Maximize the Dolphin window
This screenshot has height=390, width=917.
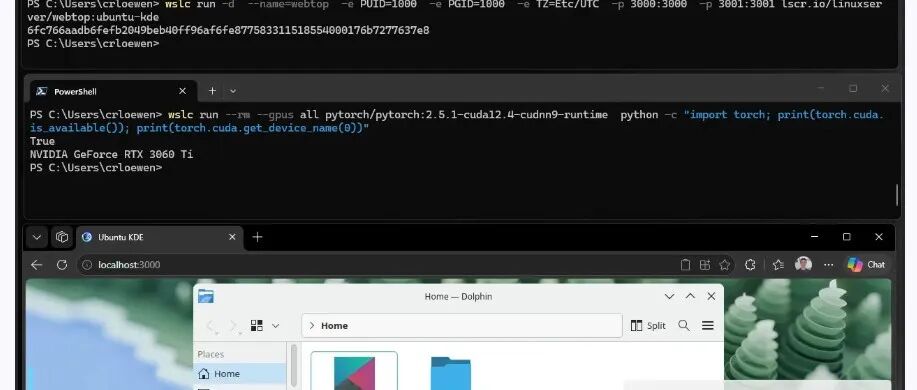690,296
